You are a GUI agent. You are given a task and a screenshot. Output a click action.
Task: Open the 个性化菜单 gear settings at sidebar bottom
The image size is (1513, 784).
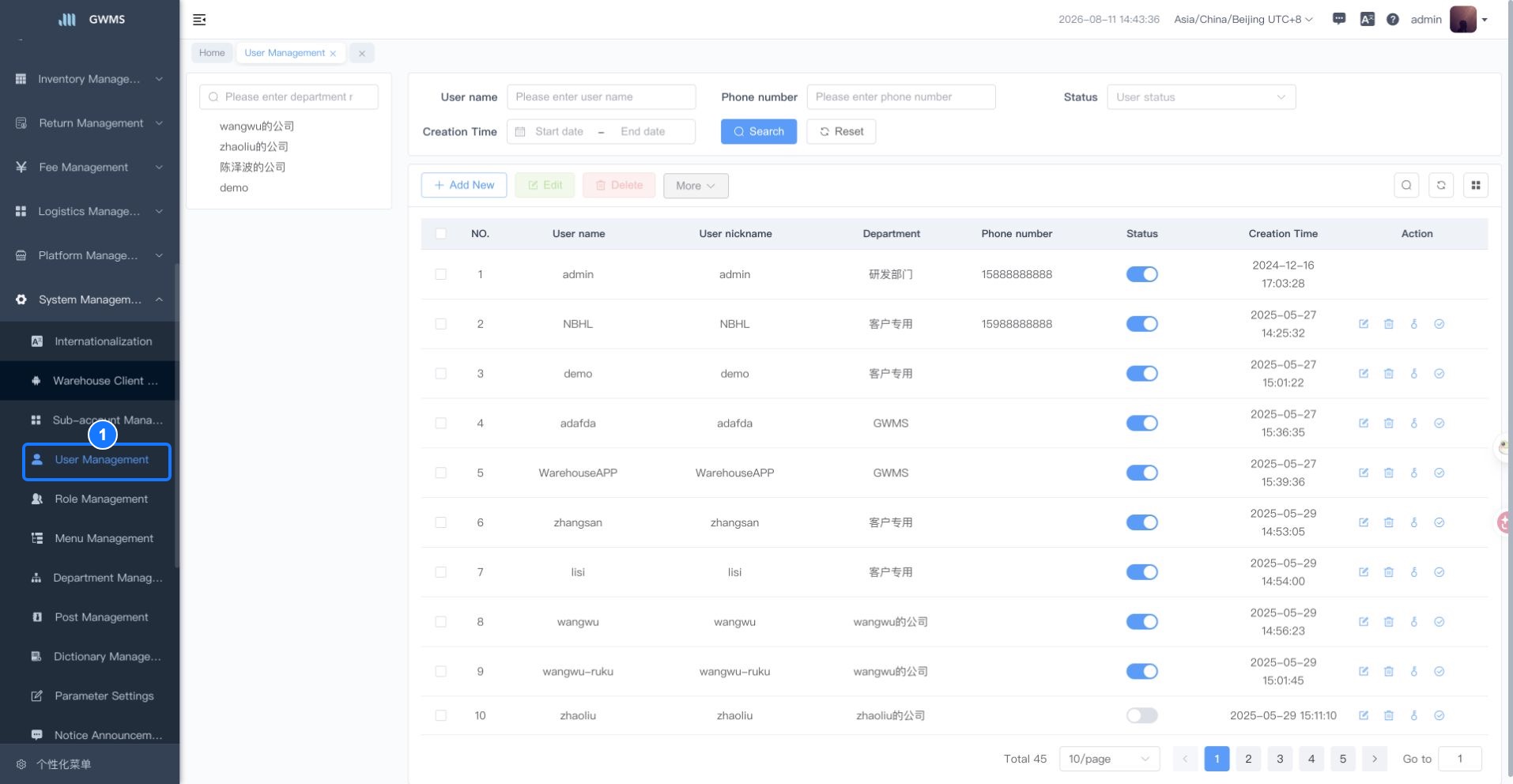[21, 764]
